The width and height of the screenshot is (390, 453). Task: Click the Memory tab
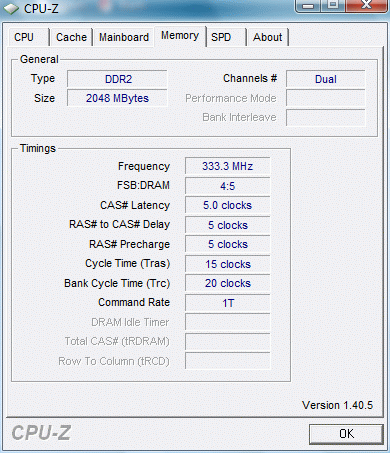(x=180, y=36)
